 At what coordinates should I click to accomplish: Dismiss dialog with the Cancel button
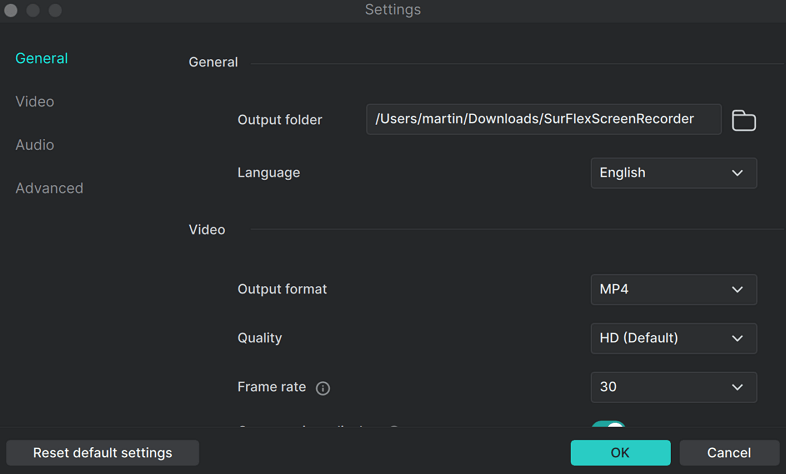coord(729,453)
